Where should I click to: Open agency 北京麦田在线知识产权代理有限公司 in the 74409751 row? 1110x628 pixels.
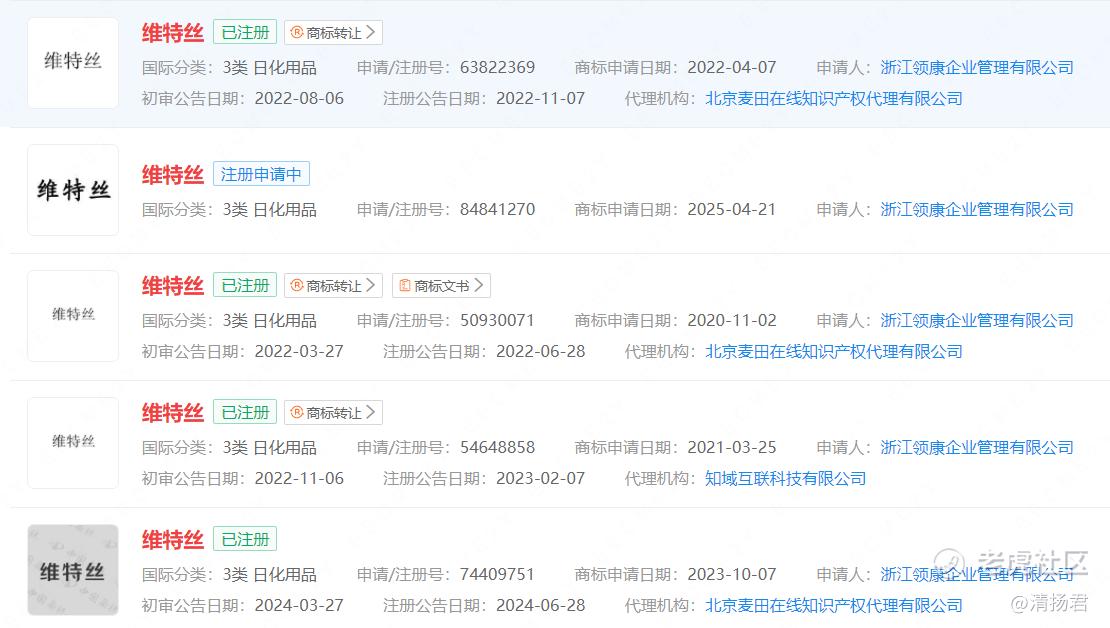834,605
